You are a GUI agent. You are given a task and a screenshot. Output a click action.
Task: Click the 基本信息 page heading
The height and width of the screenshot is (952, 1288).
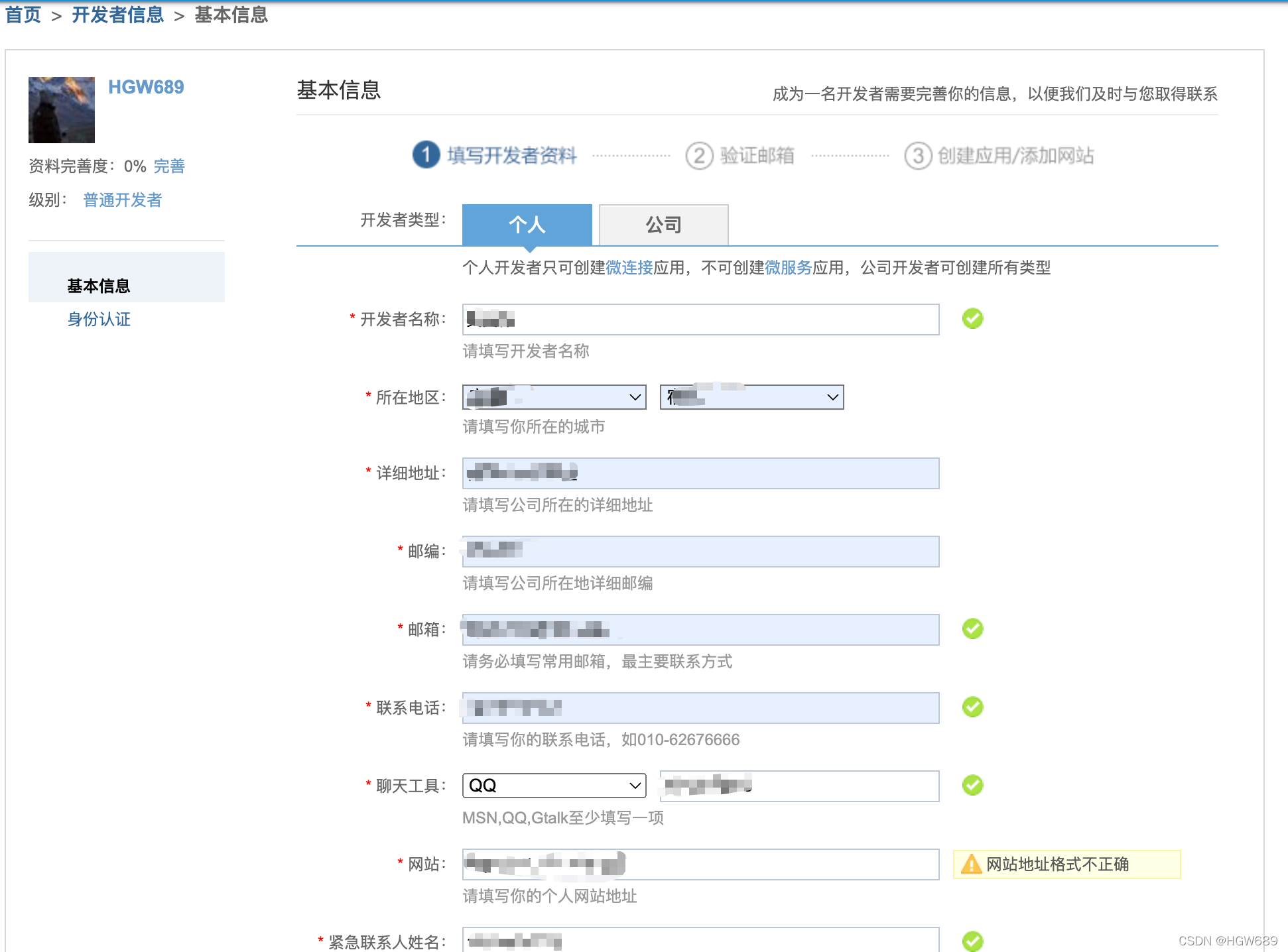(339, 90)
